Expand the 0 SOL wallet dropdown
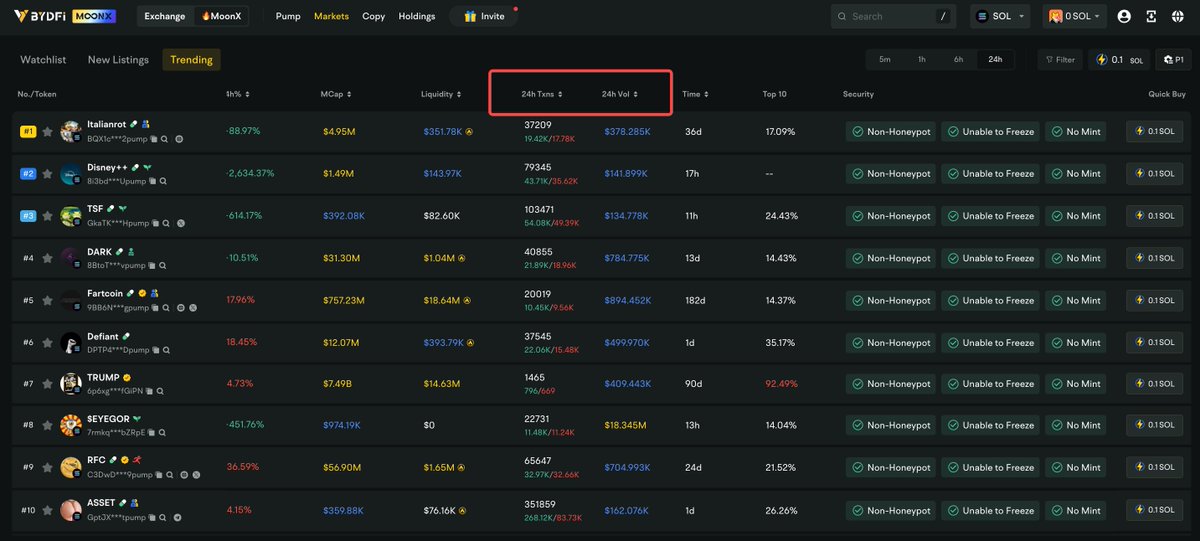Image resolution: width=1200 pixels, height=541 pixels. point(1076,16)
